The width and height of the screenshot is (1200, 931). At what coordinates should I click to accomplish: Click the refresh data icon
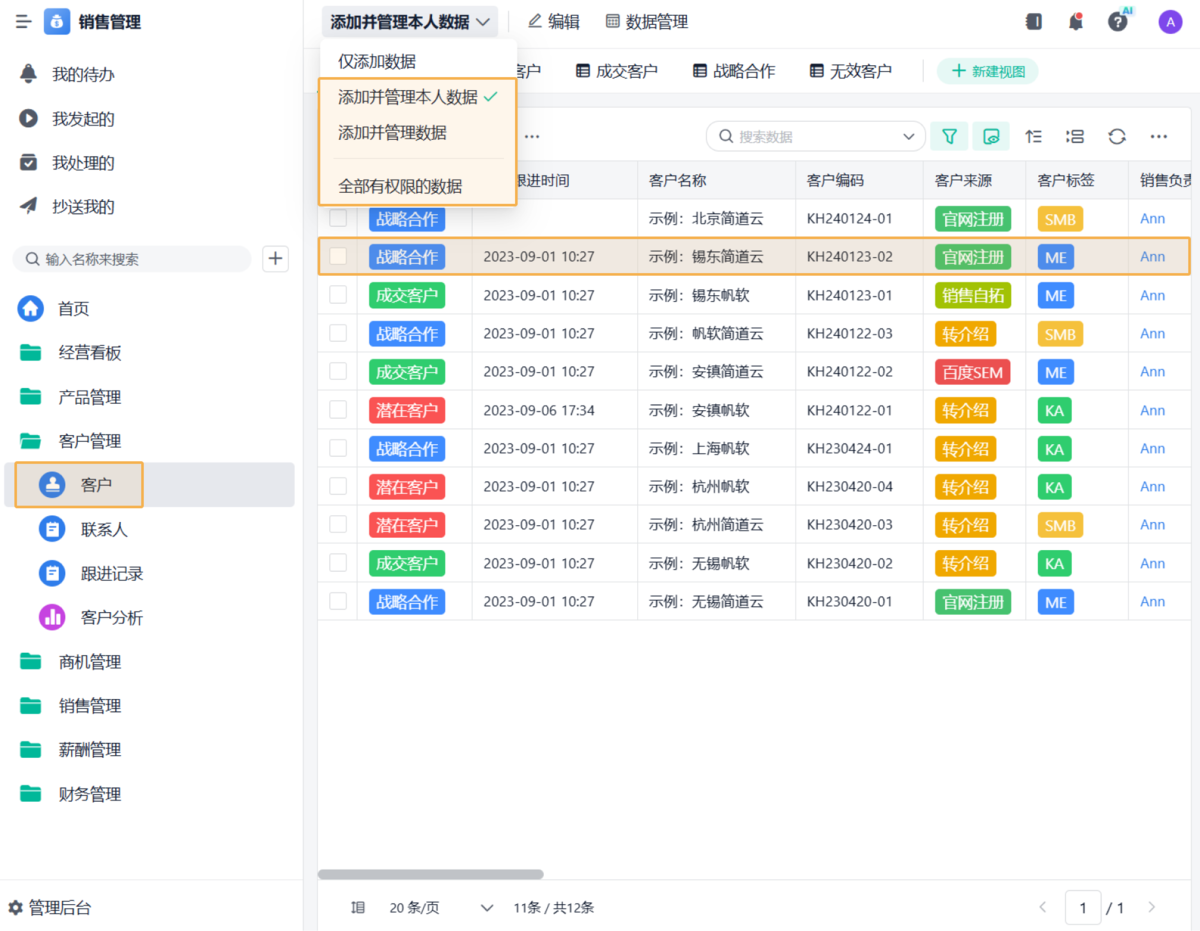pyautogui.click(x=1117, y=136)
